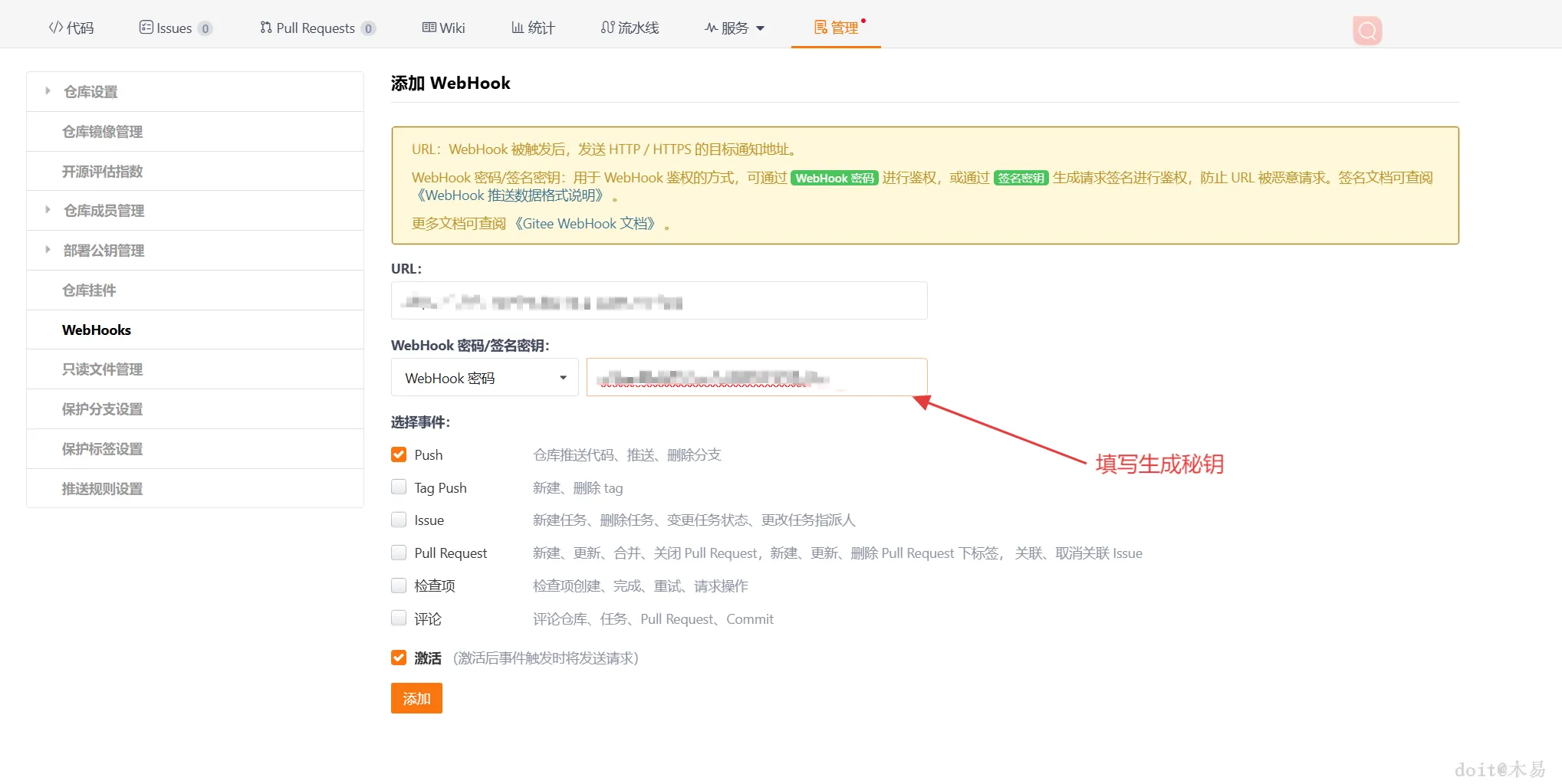Open the search icon at top right
The width and height of the screenshot is (1562, 784).
[1366, 30]
